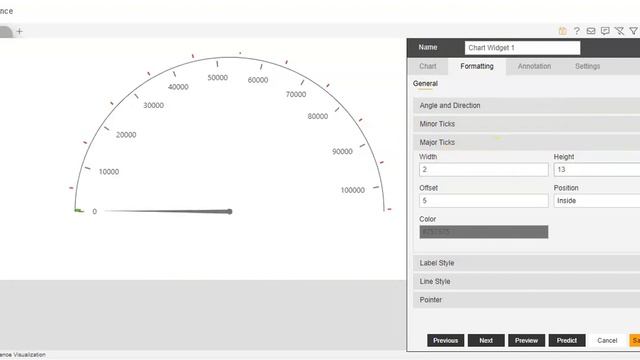This screenshot has width=640, height=360.
Task: Click the 80000 gauge label
Action: click(x=318, y=116)
